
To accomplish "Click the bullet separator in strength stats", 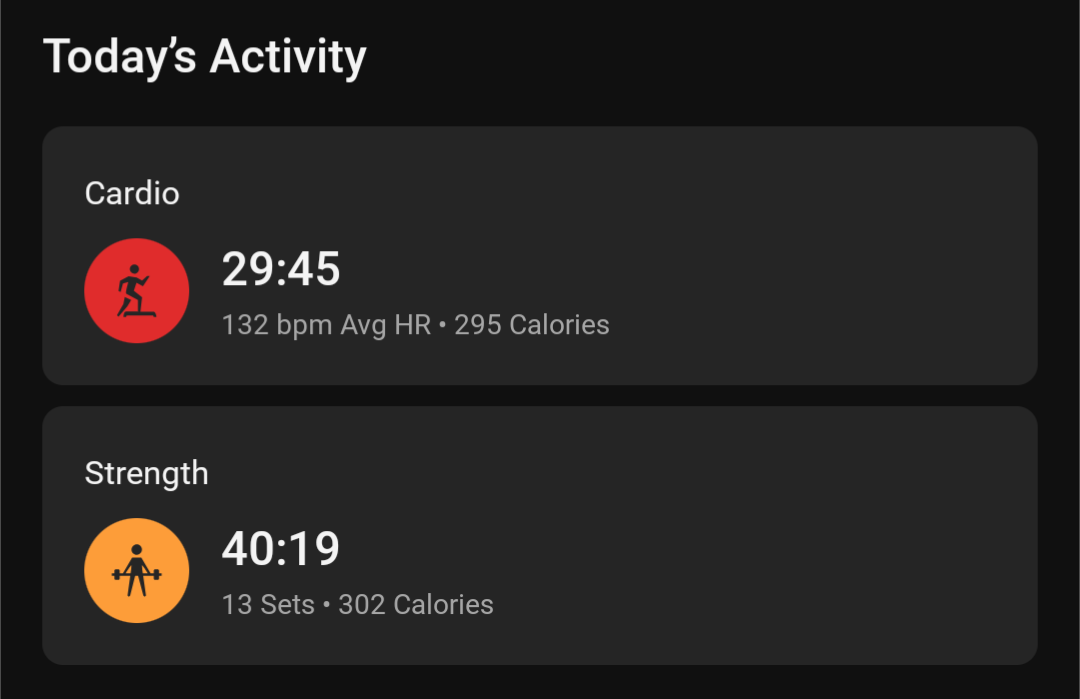I will pyautogui.click(x=326, y=605).
